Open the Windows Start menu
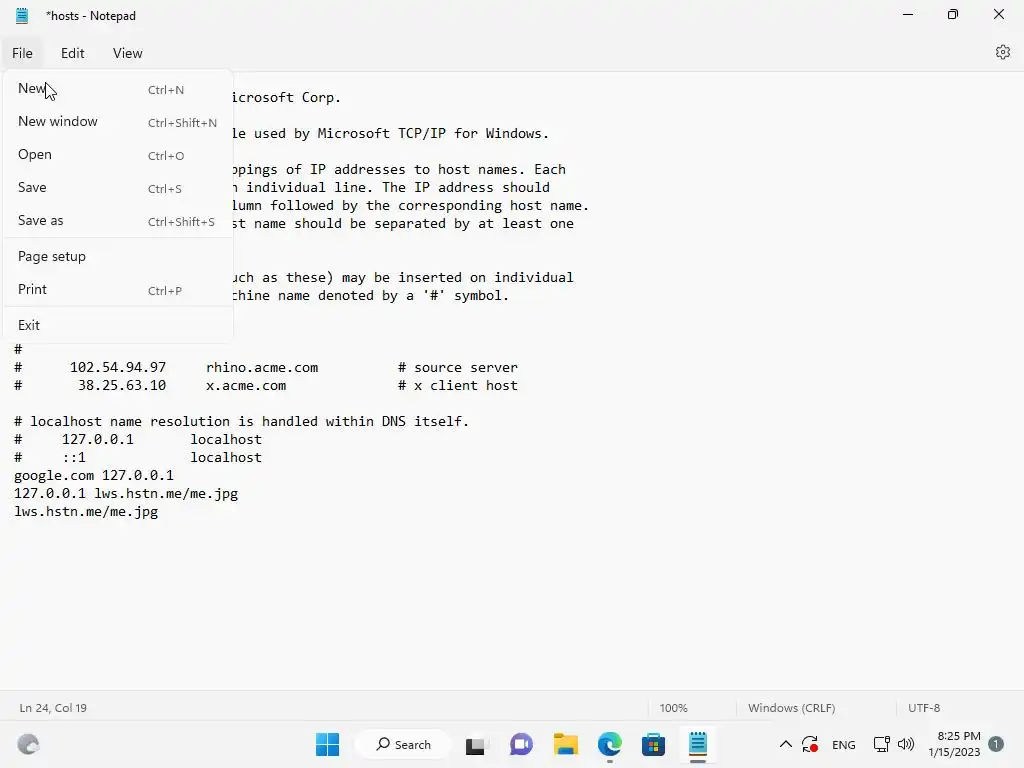Image resolution: width=1024 pixels, height=768 pixels. pos(327,744)
